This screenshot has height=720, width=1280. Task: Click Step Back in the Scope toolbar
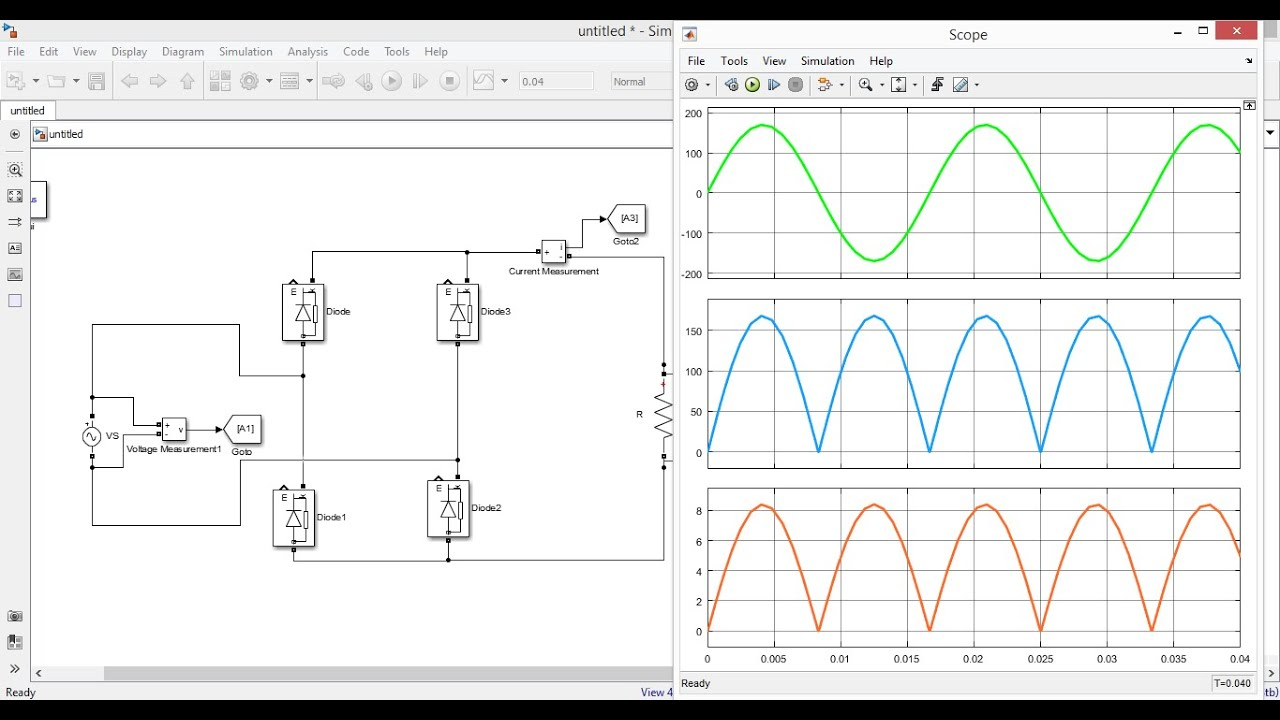[731, 85]
